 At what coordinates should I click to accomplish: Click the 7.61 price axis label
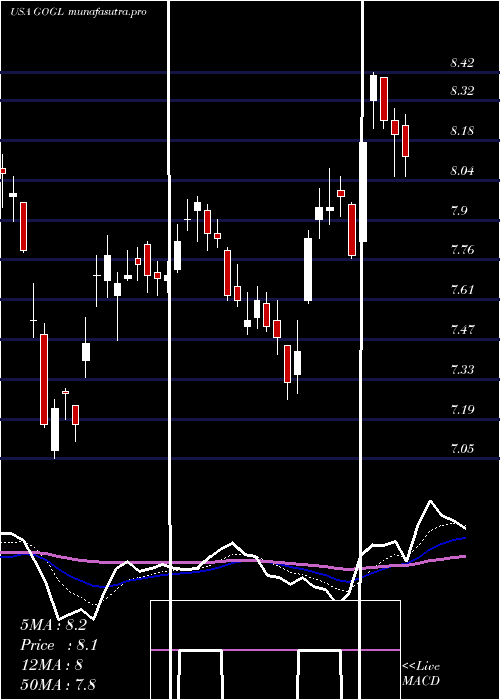pyautogui.click(x=462, y=290)
